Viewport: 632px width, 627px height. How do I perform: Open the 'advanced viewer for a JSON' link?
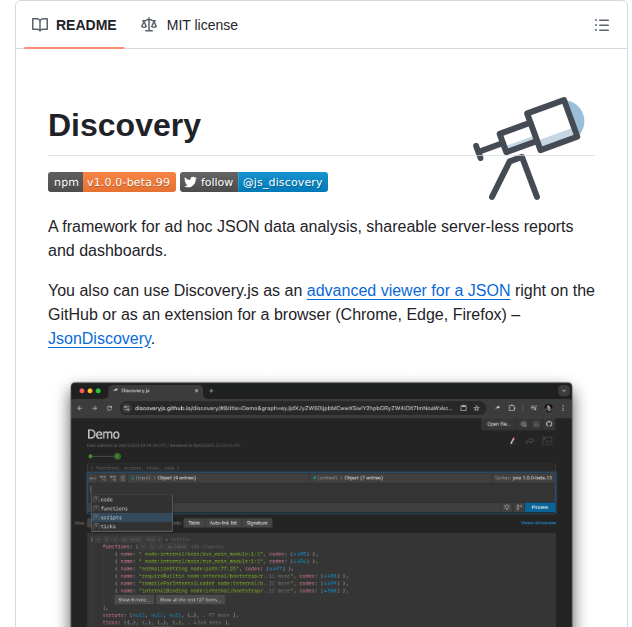coord(408,291)
